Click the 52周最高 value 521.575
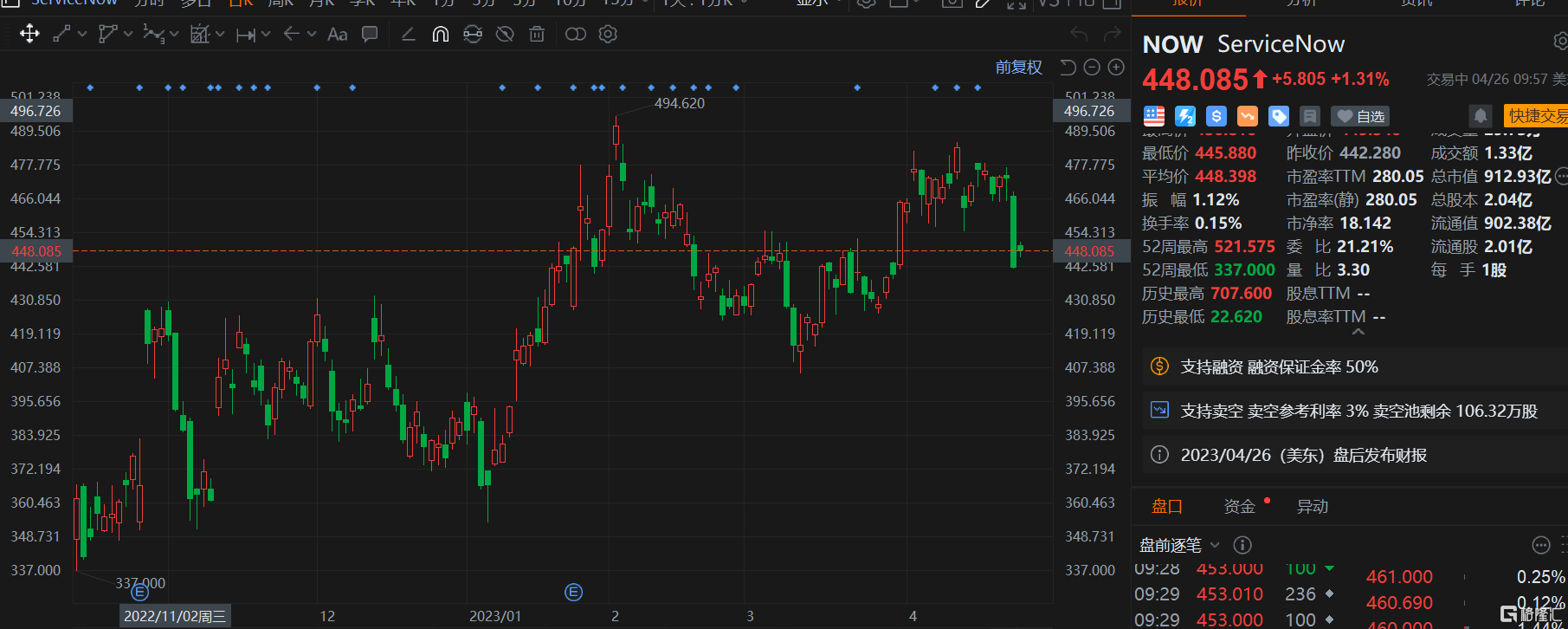Image resolution: width=1568 pixels, height=629 pixels. [x=1244, y=247]
